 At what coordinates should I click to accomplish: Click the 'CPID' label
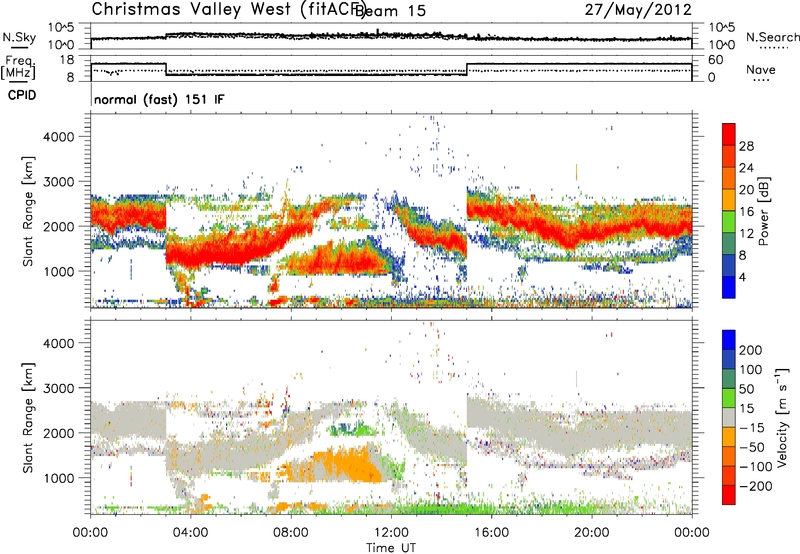tap(22, 95)
